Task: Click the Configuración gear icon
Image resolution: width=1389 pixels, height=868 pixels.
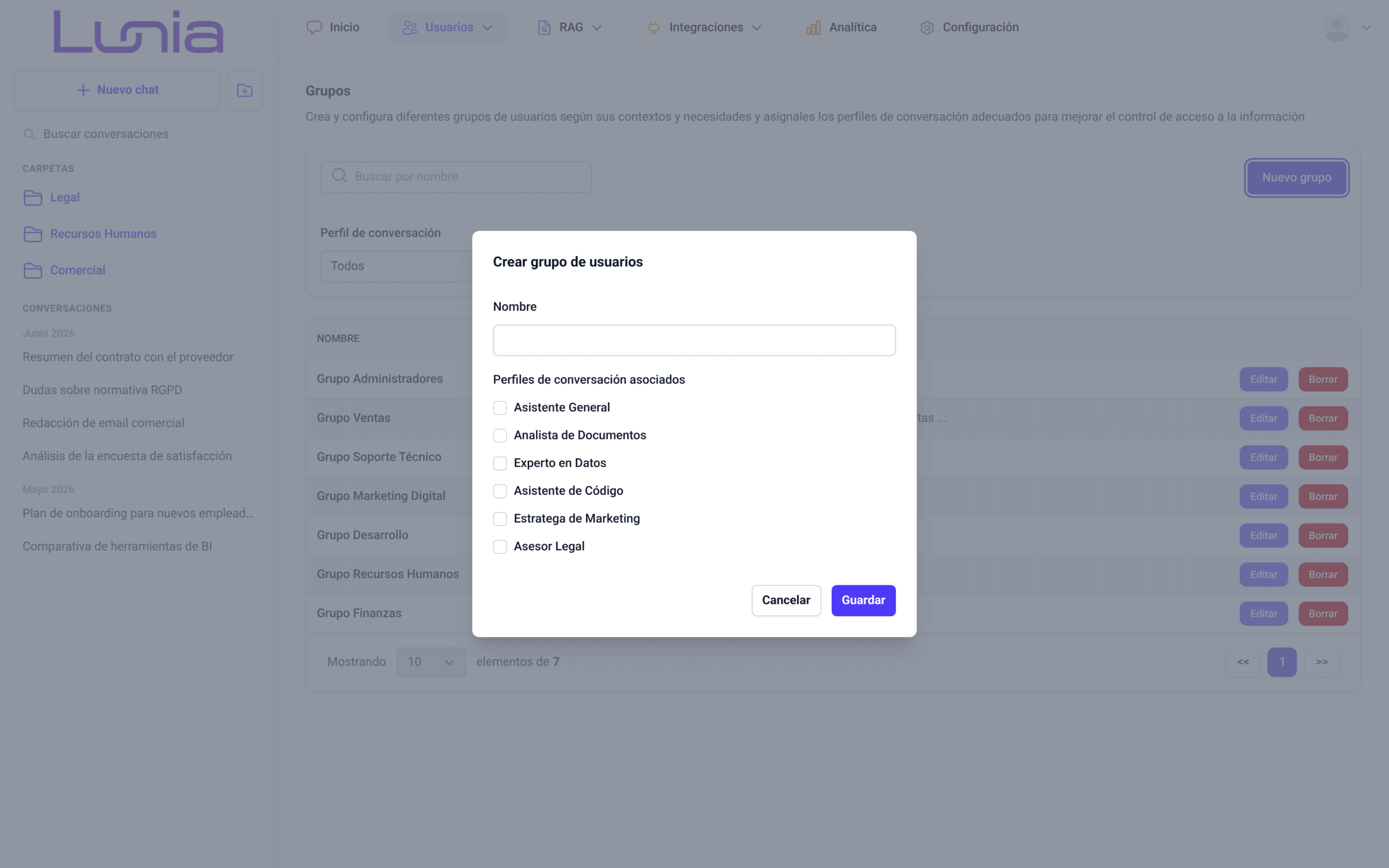Action: [x=927, y=28]
